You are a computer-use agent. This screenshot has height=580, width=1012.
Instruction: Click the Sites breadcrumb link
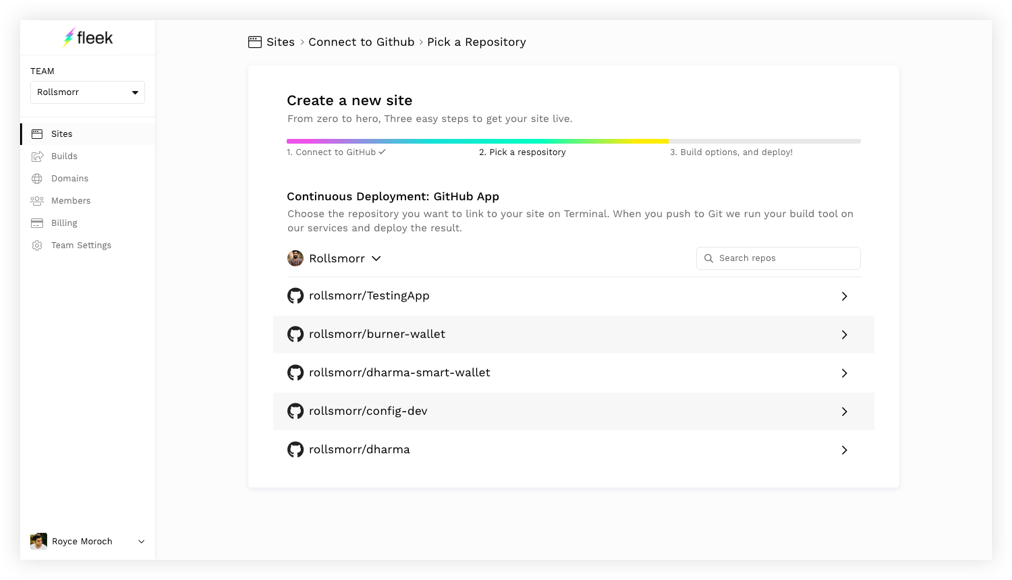[x=280, y=42]
